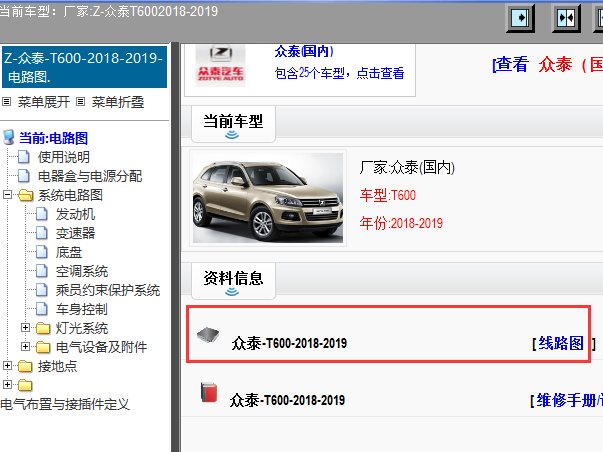
Task: Expand the 接地点 folder
Action: pos(7,365)
